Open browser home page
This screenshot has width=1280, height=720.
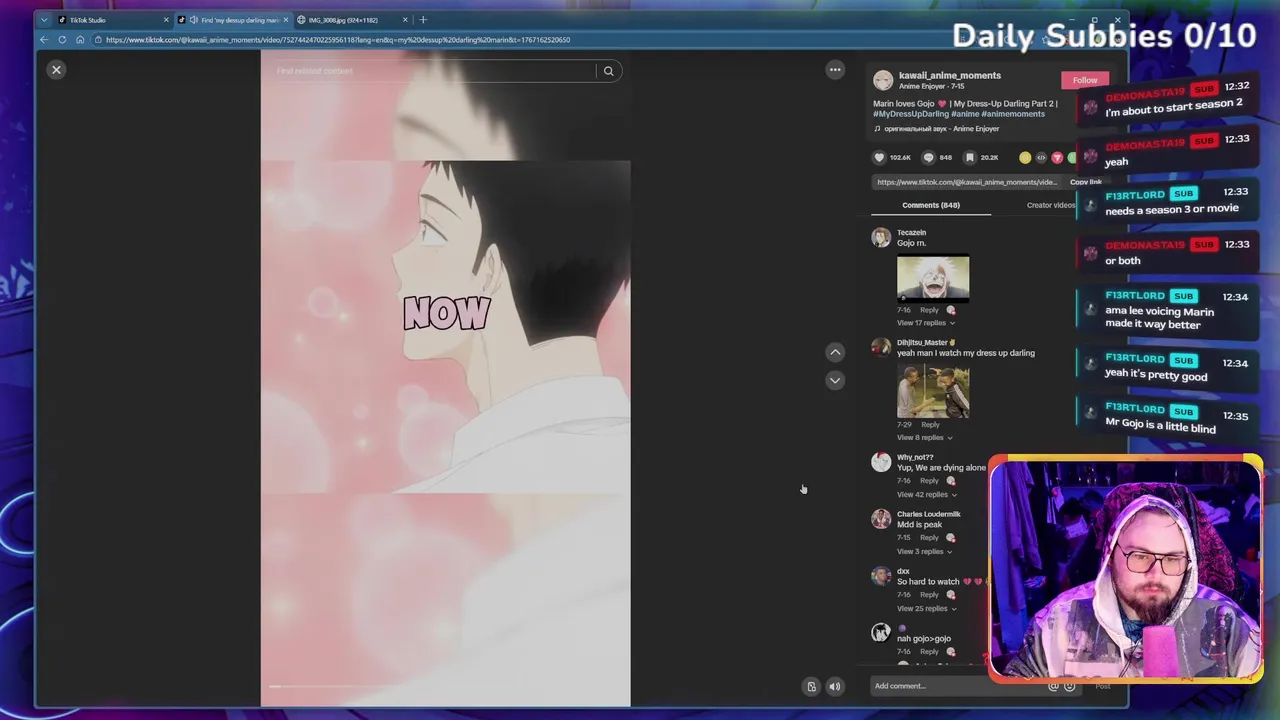point(80,40)
